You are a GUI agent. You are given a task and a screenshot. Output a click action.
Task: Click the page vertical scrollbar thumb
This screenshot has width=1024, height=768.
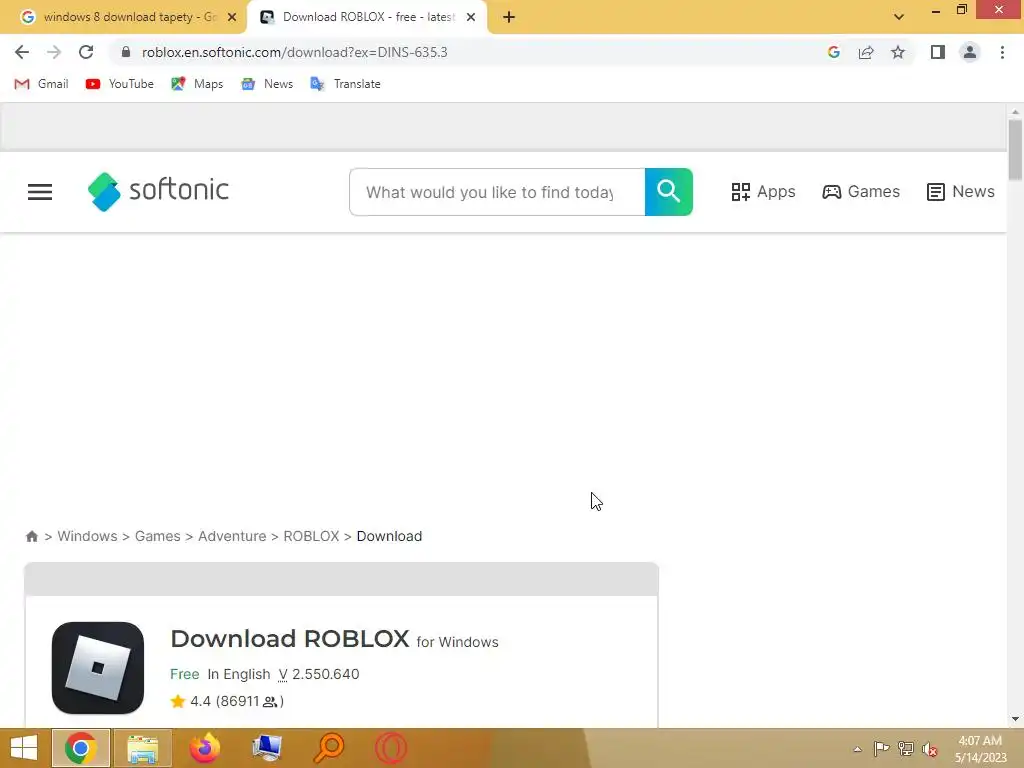click(x=1015, y=150)
